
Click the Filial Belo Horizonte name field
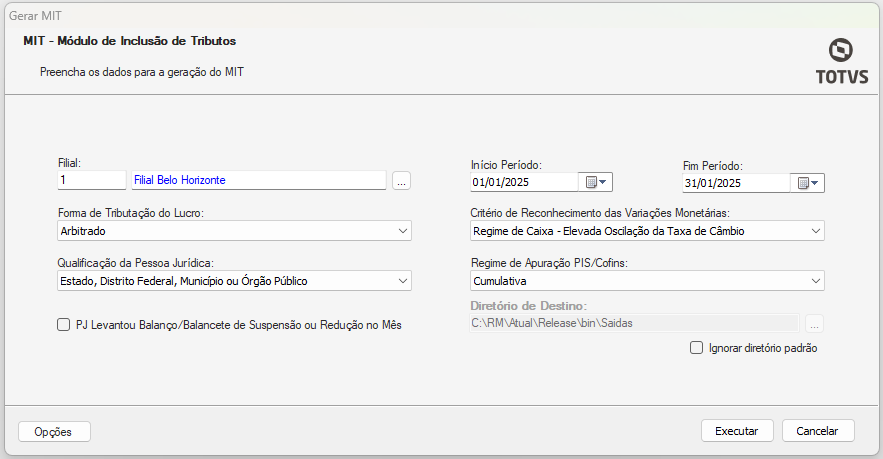258,180
